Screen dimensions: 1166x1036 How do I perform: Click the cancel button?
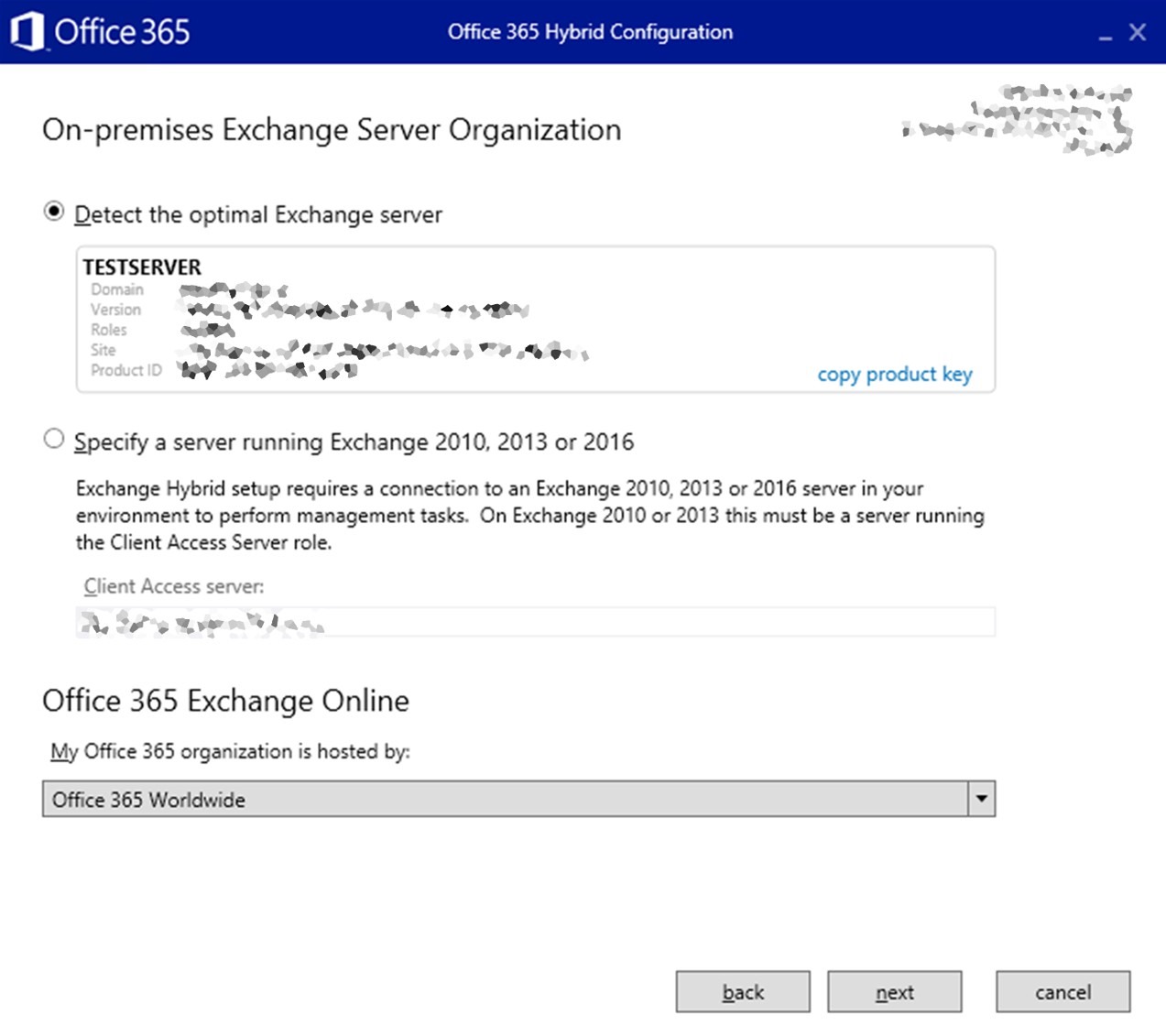tap(1063, 992)
